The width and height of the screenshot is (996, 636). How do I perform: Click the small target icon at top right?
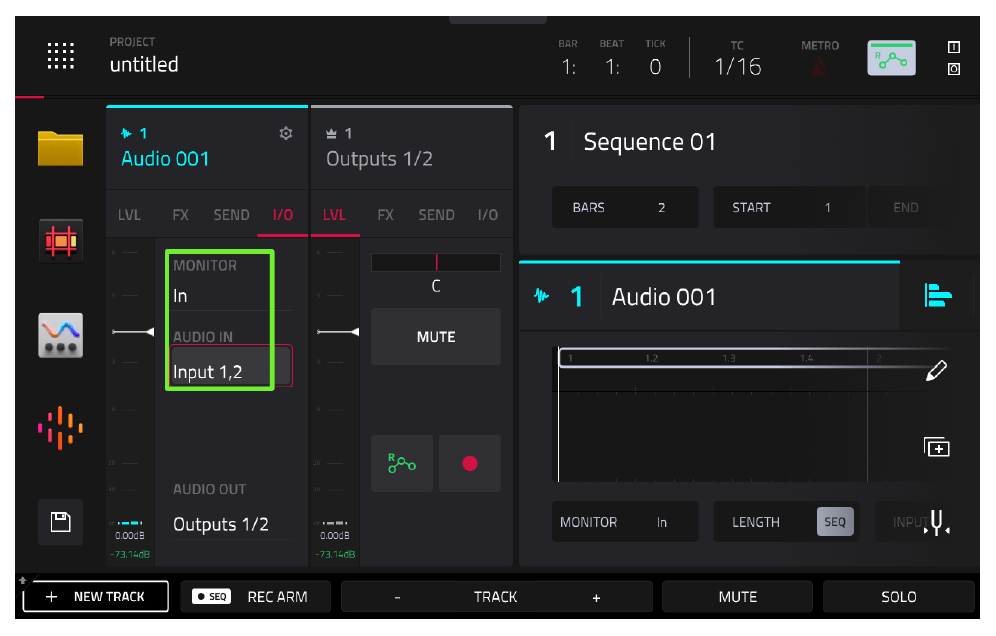coord(953,69)
